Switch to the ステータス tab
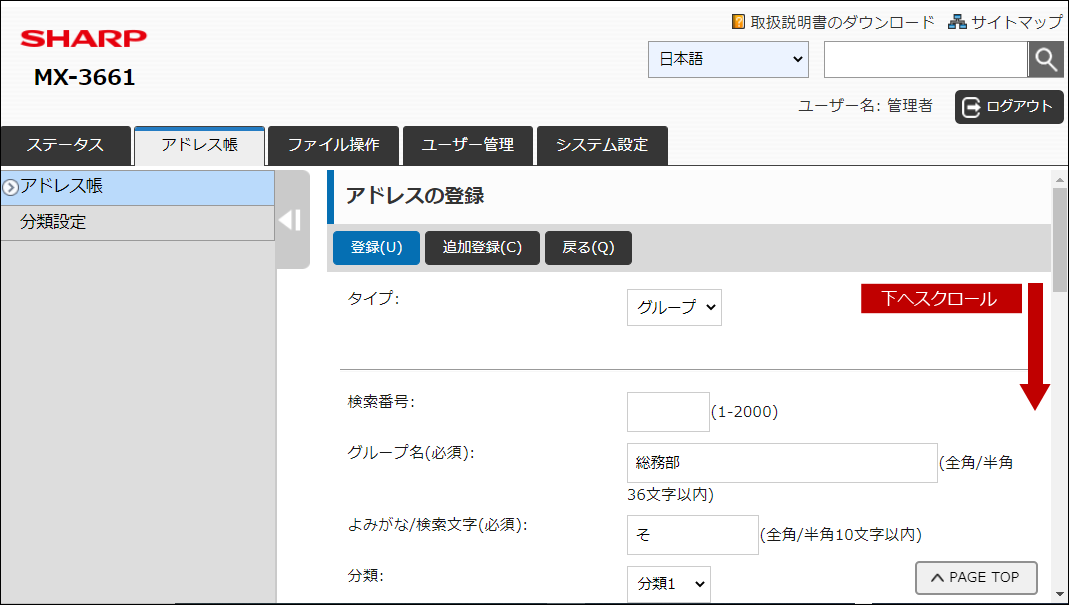This screenshot has height=605, width=1069. tap(65, 145)
